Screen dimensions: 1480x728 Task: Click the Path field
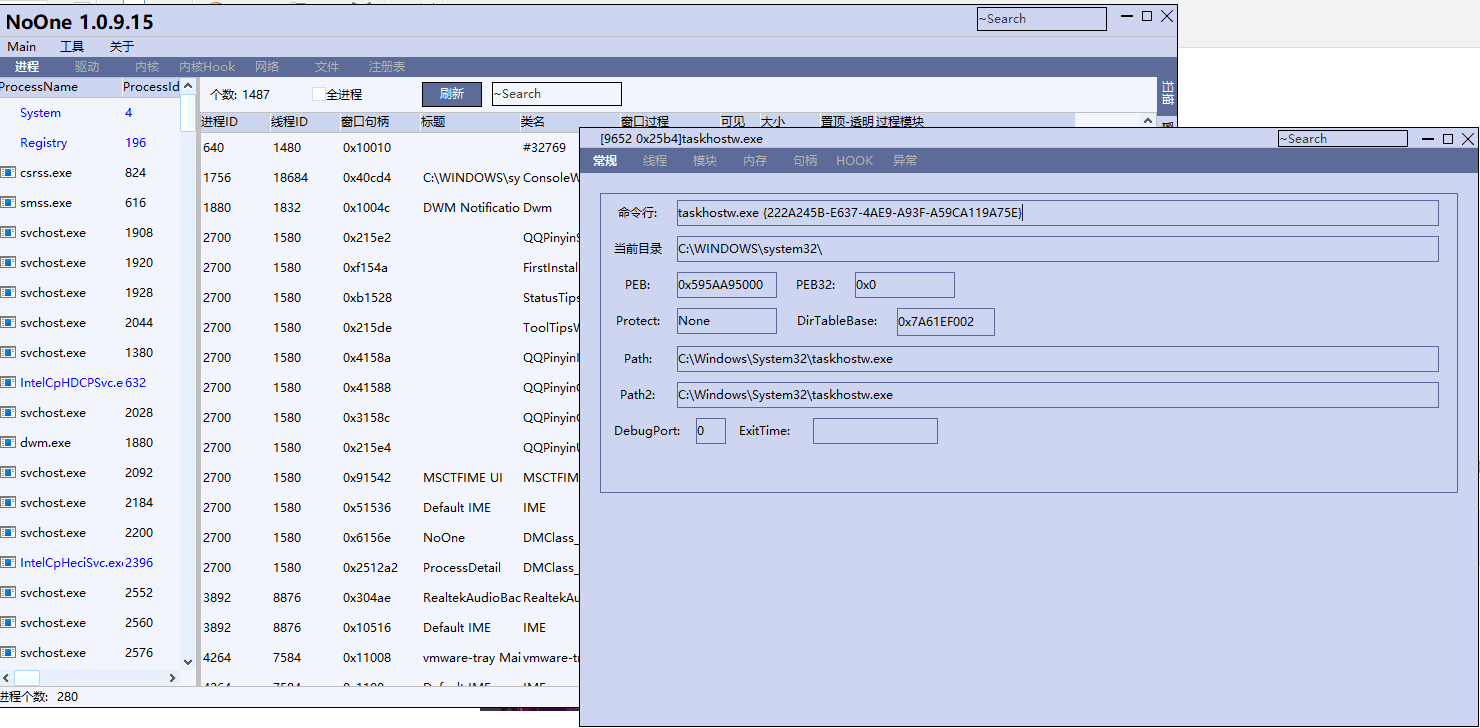(1057, 359)
